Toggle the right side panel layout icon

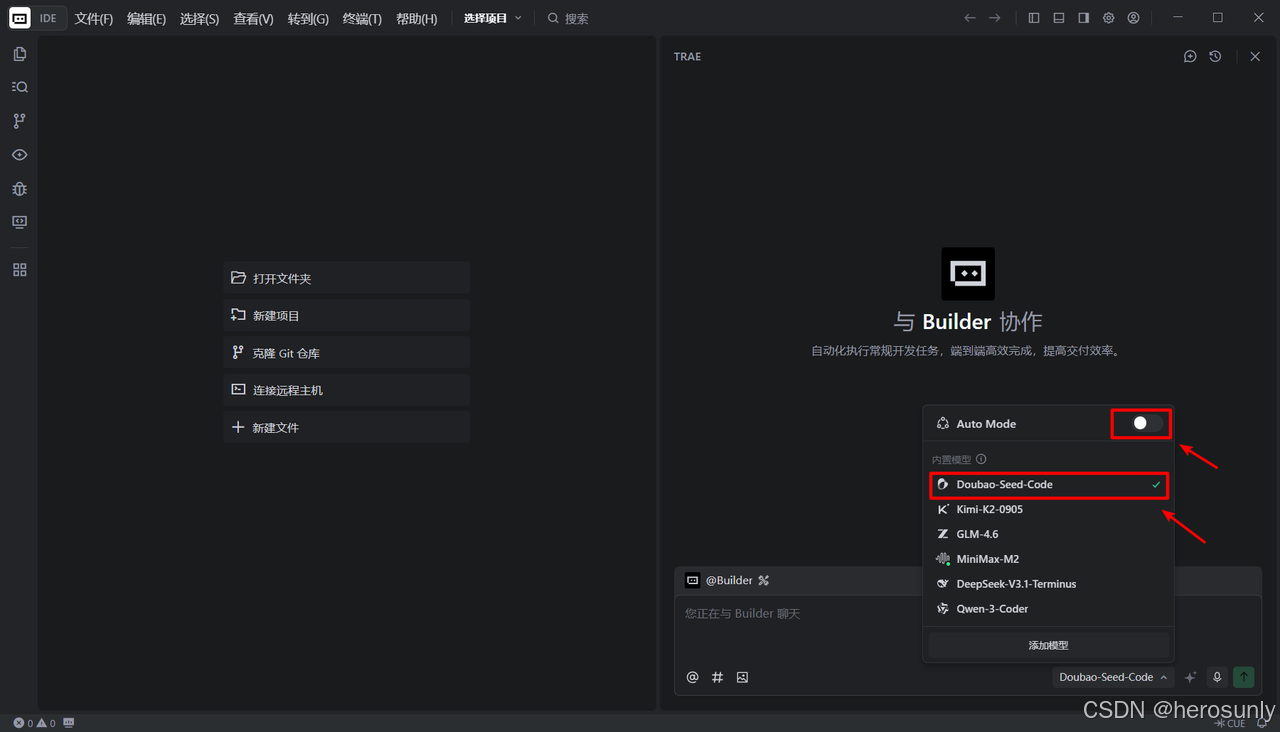tap(1084, 18)
